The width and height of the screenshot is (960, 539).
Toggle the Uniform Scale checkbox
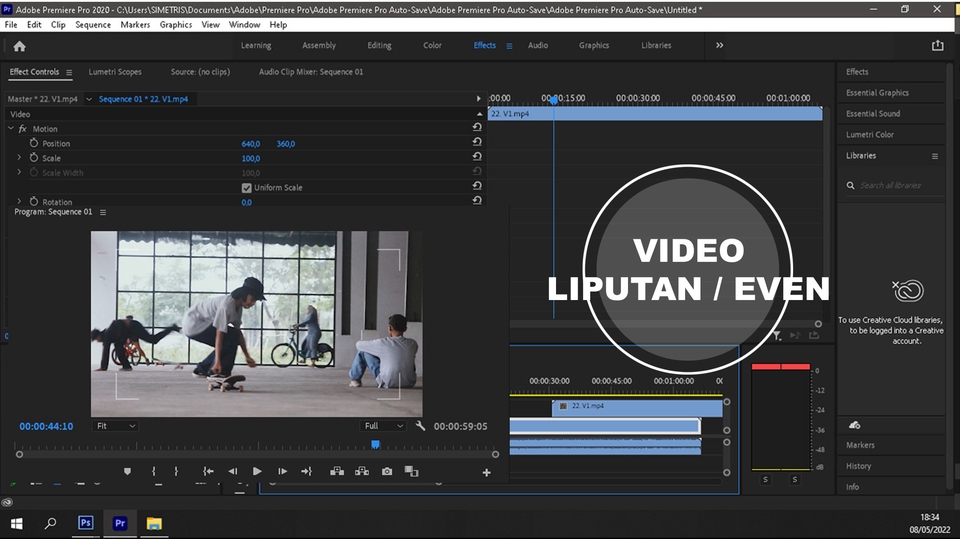pyautogui.click(x=247, y=188)
